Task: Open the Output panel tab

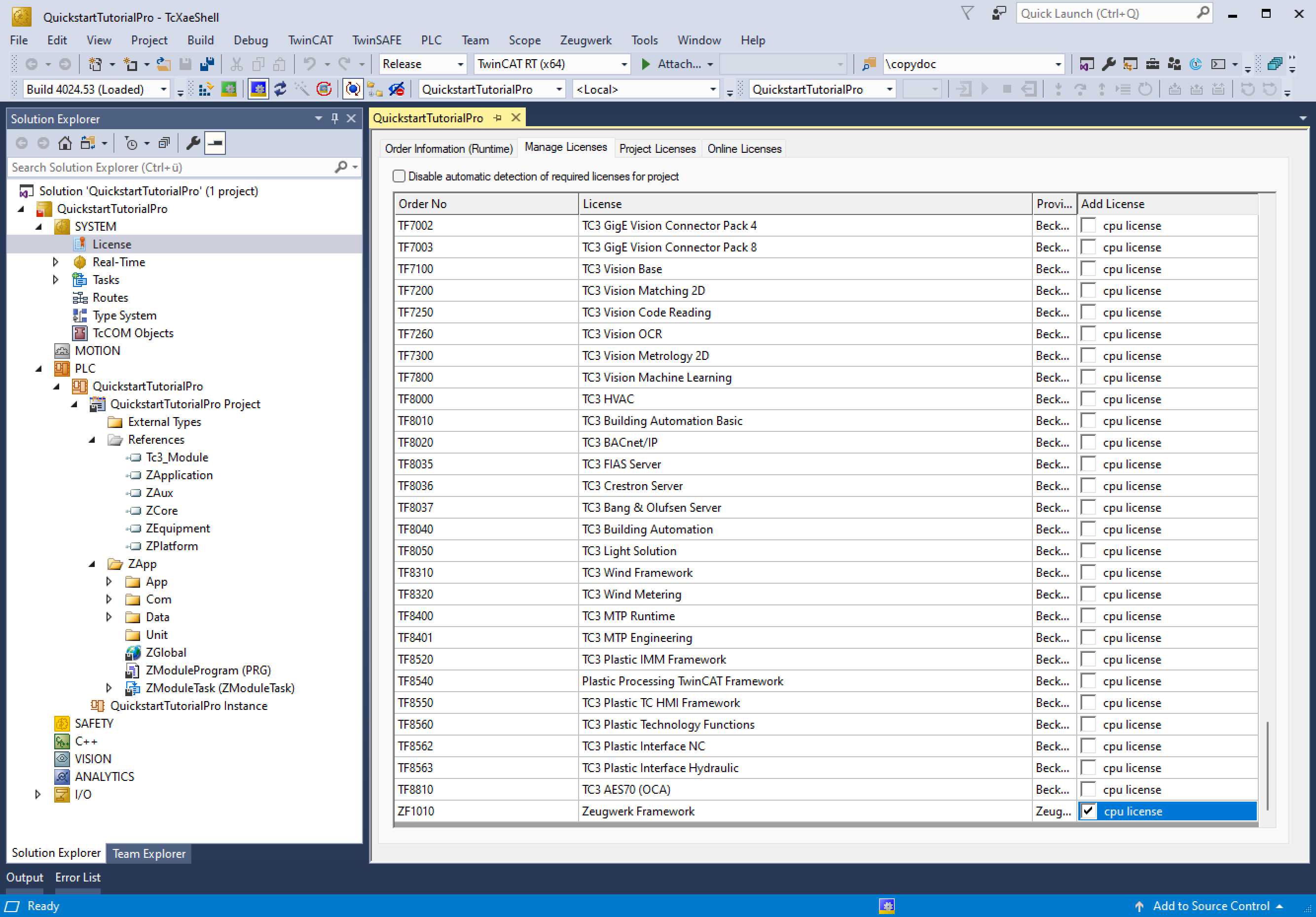Action: pos(25,877)
